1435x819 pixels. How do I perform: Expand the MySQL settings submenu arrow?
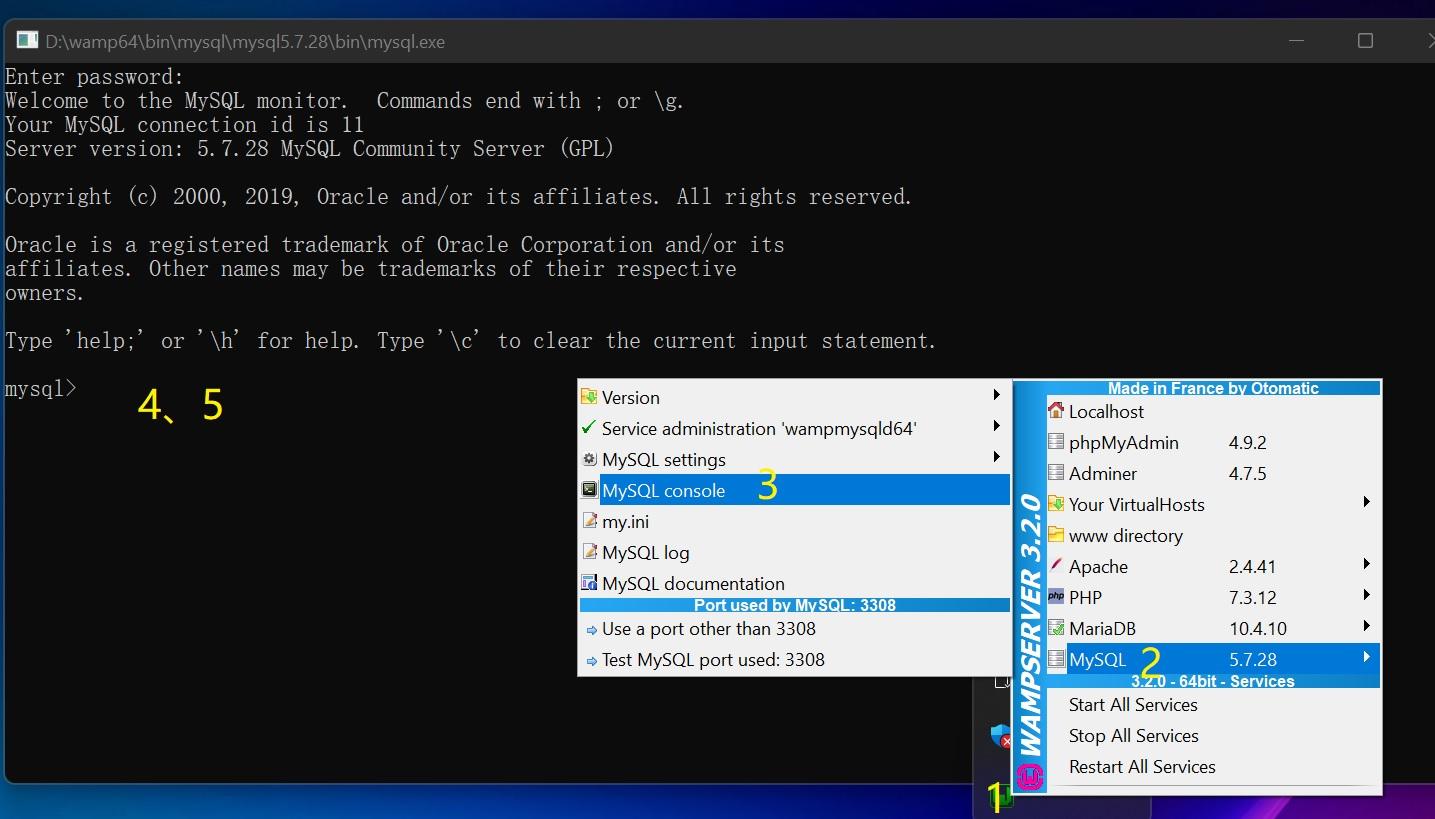click(996, 457)
